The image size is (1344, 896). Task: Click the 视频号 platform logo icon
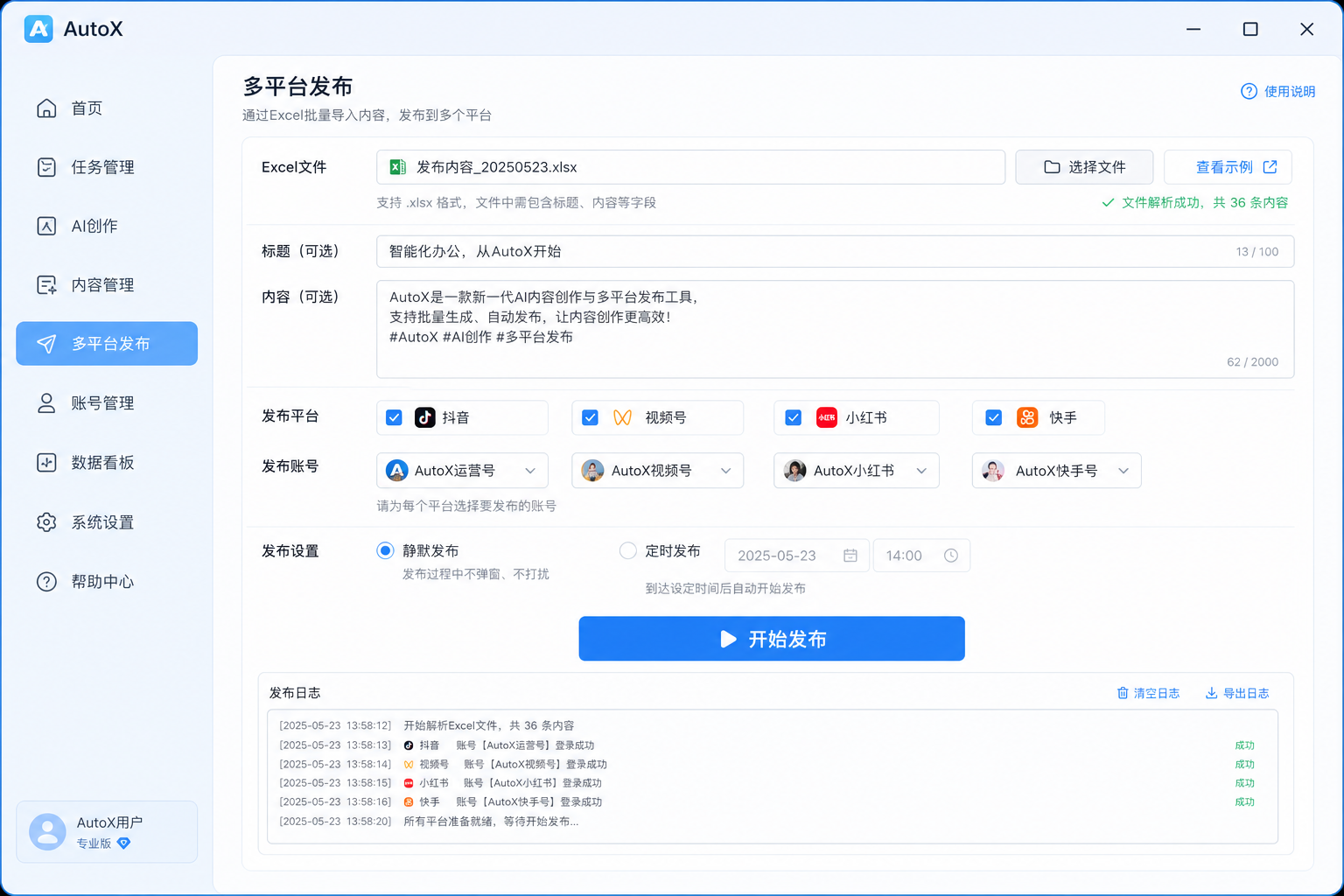point(622,417)
